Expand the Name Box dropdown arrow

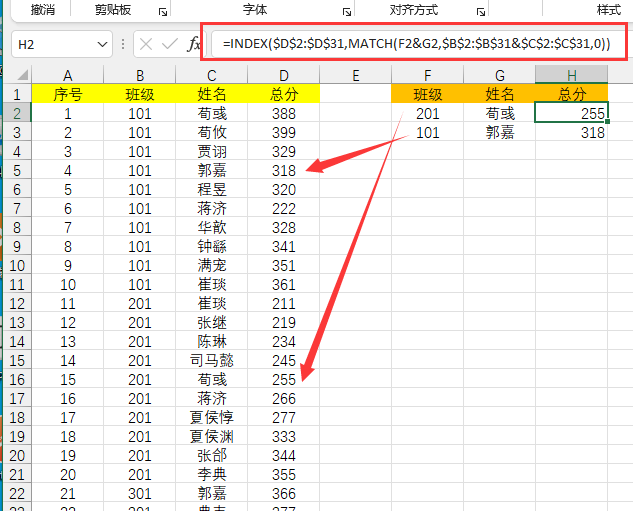(x=102, y=44)
